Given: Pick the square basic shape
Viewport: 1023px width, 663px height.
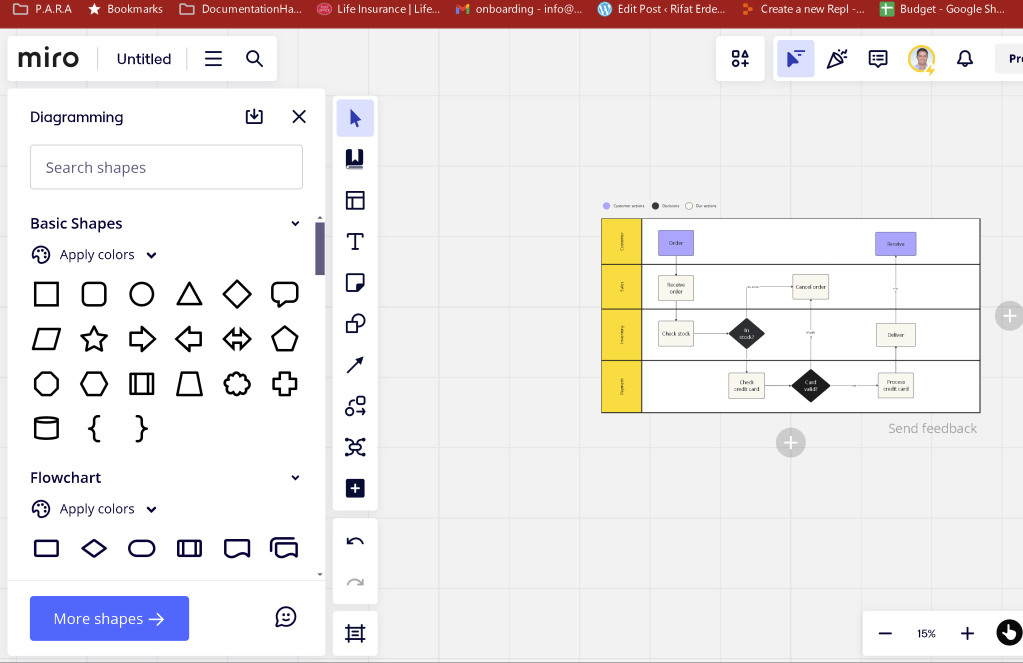Looking at the screenshot, I should pos(46,294).
